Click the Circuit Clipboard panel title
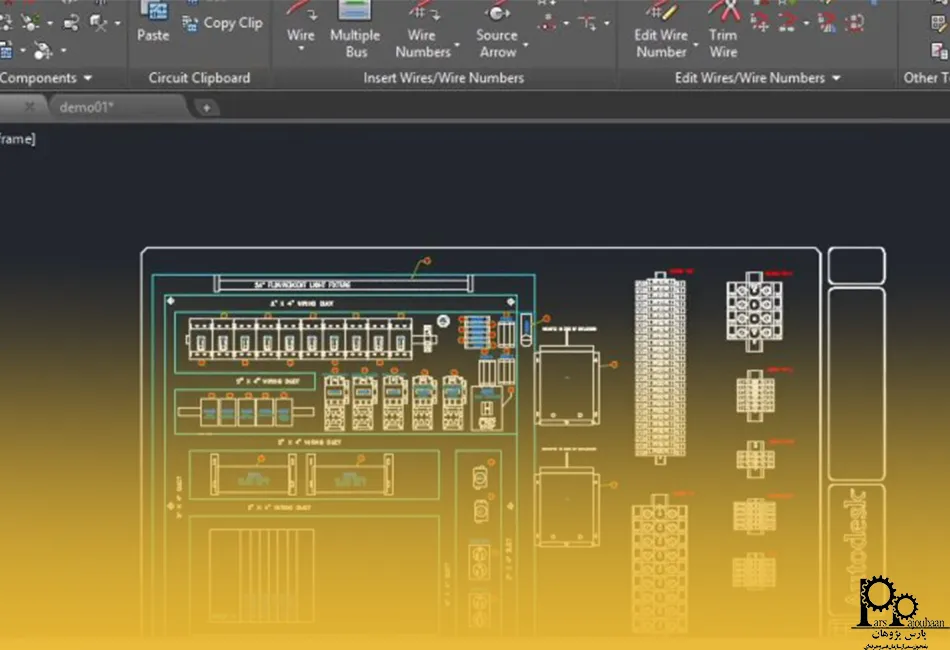This screenshot has height=650, width=950. coord(199,78)
